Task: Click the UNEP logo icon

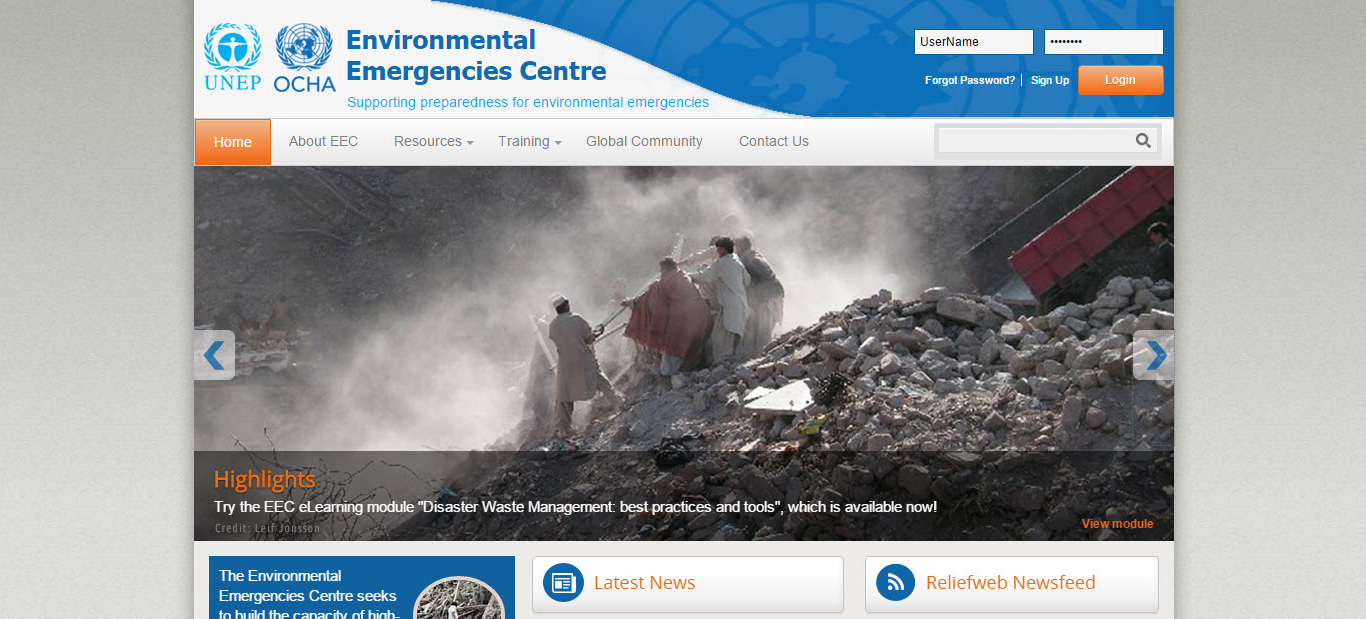Action: (x=232, y=58)
